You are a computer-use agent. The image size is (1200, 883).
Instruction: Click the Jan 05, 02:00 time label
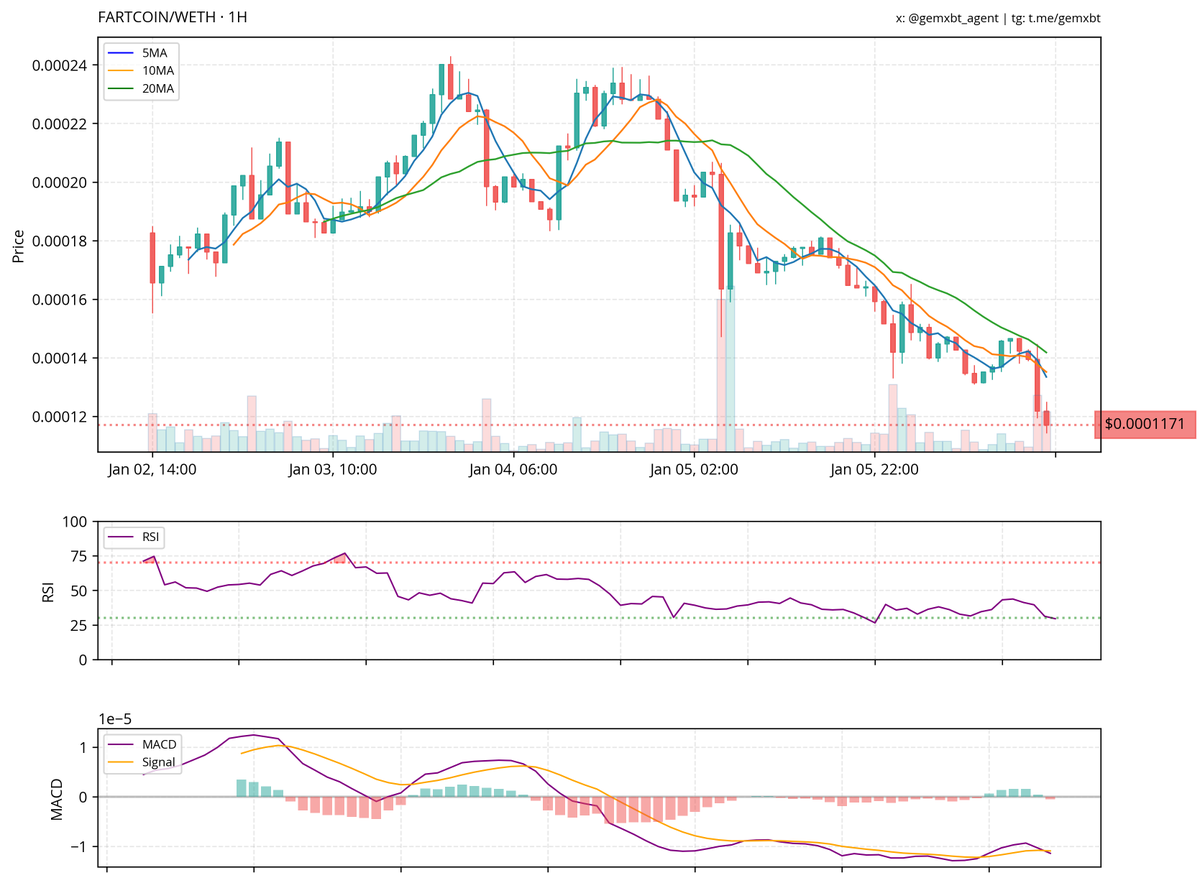pyautogui.click(x=694, y=469)
